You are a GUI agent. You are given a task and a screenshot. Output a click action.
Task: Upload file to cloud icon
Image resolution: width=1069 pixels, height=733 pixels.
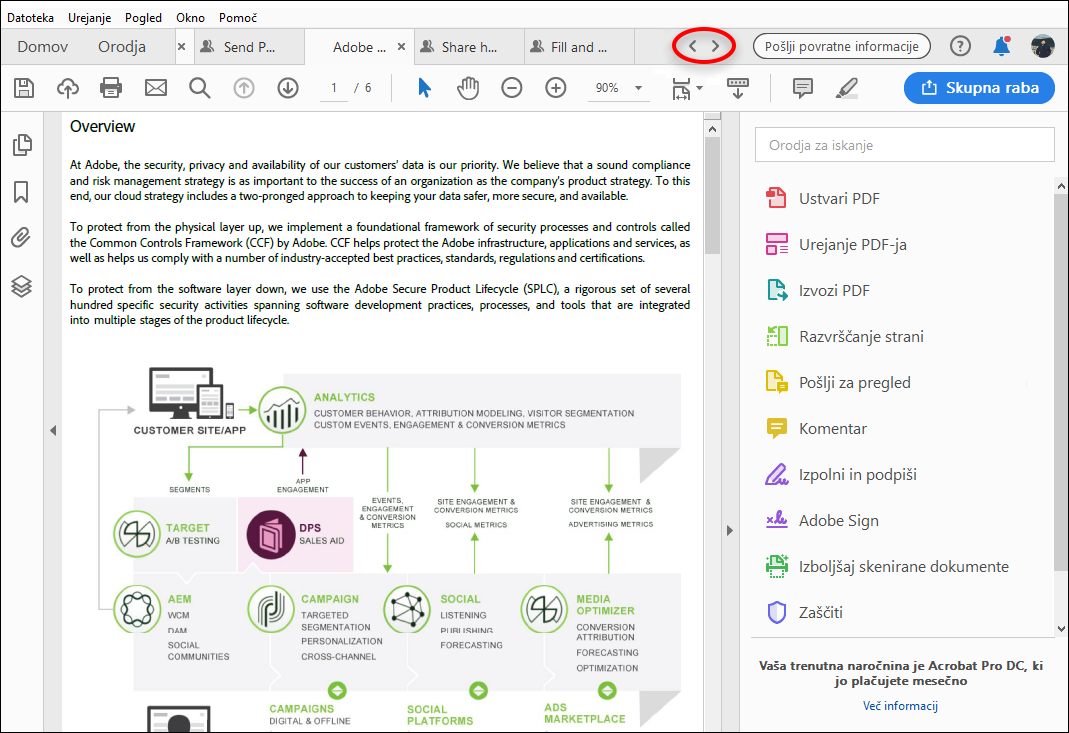point(67,88)
